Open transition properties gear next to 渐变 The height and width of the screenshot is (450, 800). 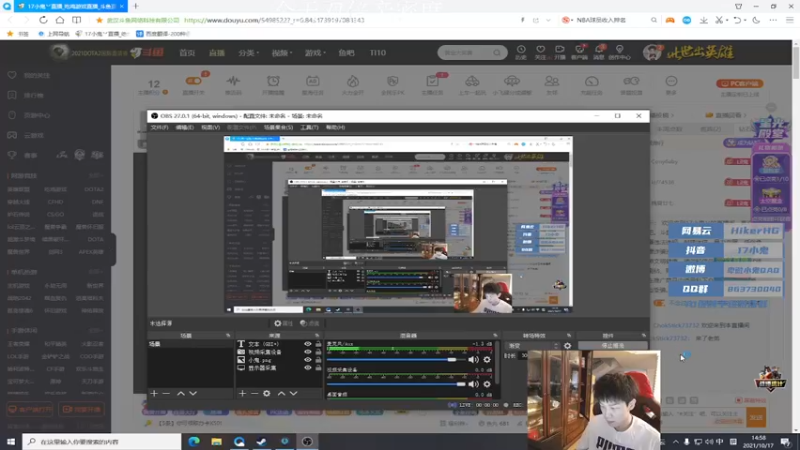tap(567, 345)
